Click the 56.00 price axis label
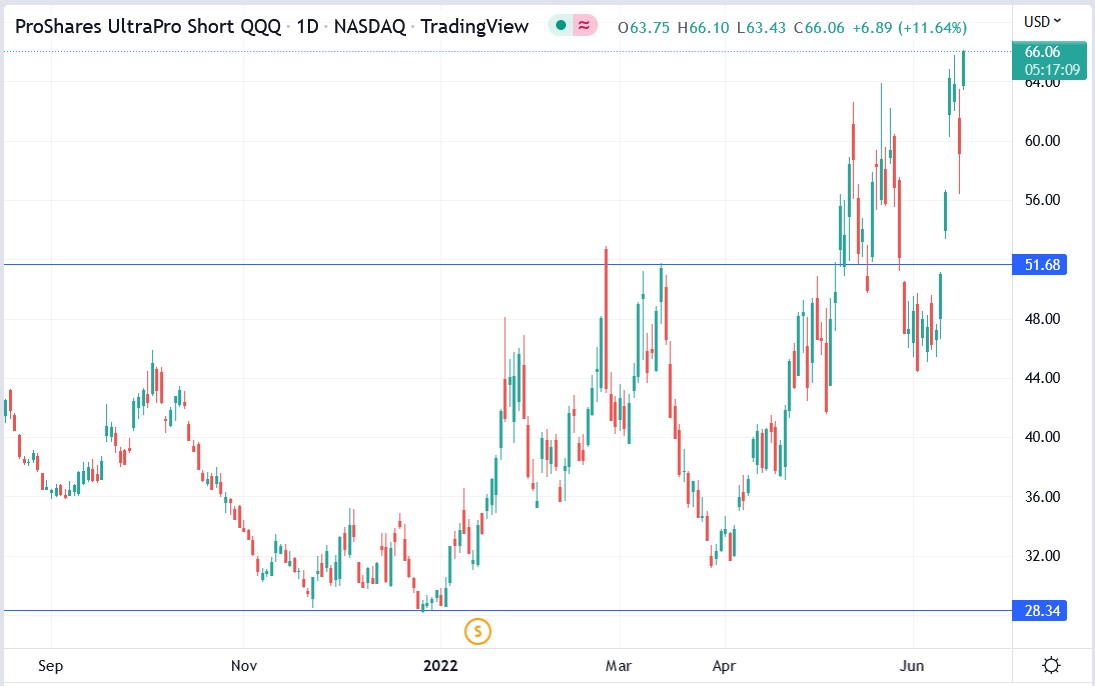 tap(1042, 200)
